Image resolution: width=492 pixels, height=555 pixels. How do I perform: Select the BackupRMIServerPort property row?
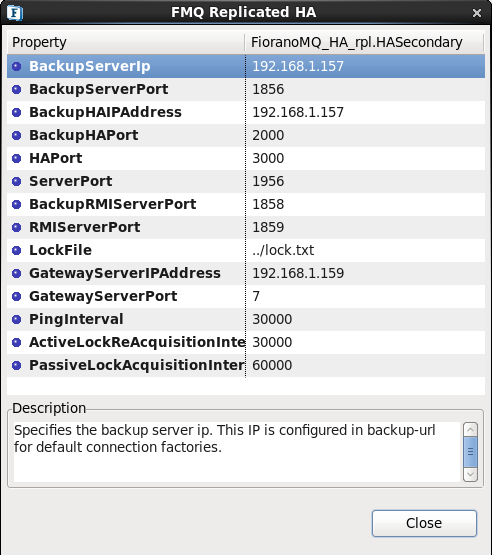click(x=246, y=204)
